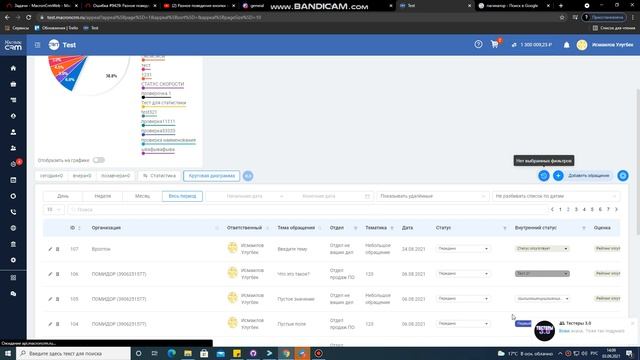Switch to the Статистика tab
This screenshot has width=640, height=360.
[159, 176]
